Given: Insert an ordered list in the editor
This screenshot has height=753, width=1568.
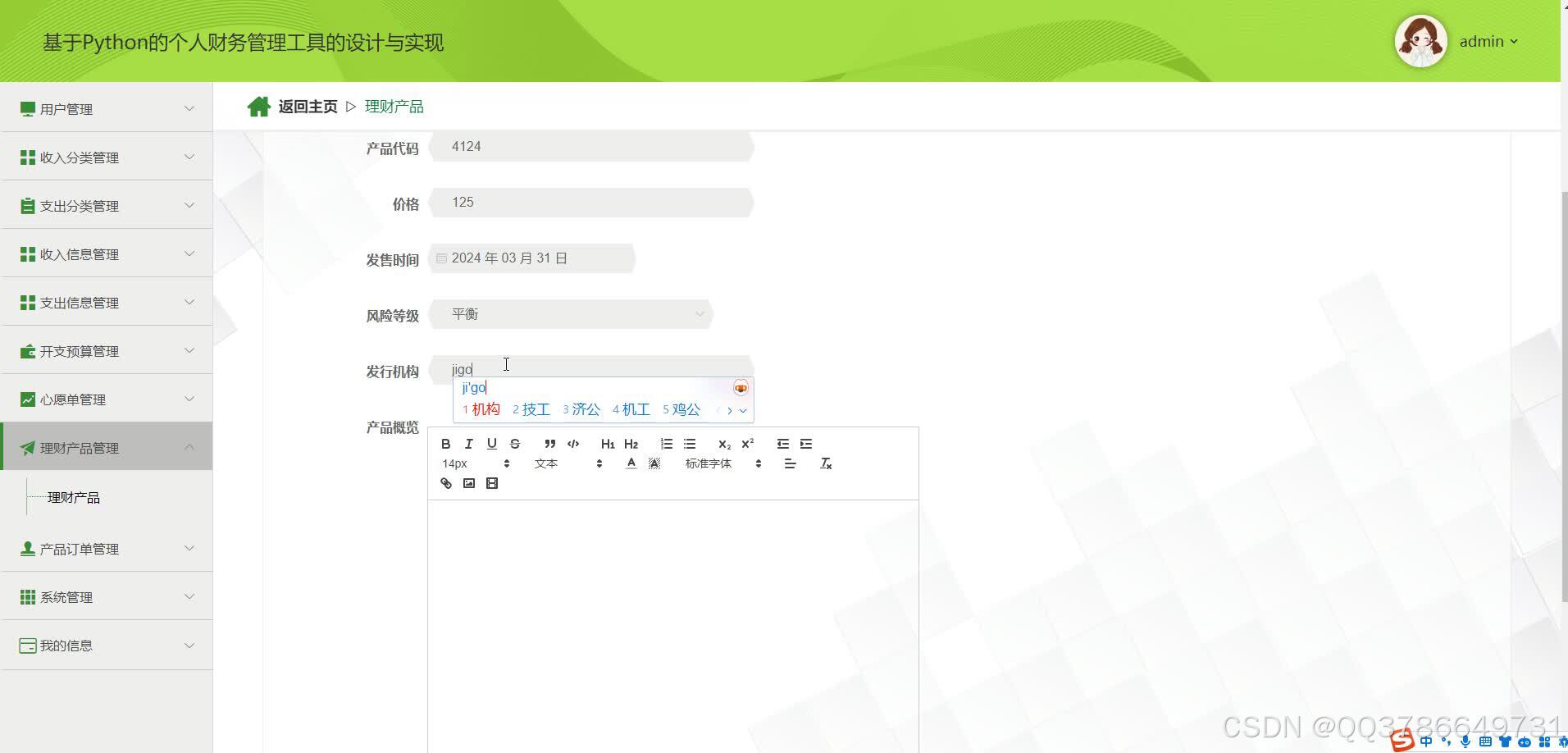Looking at the screenshot, I should [666, 444].
